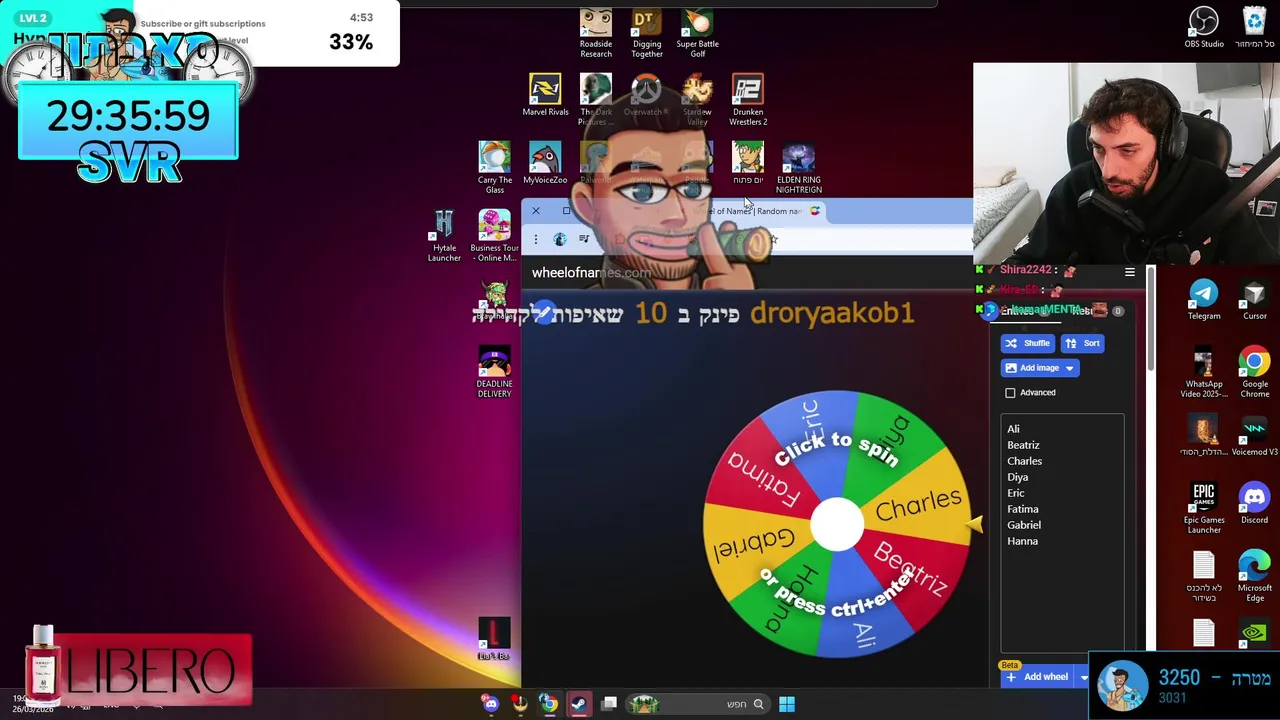The image size is (1280, 720).
Task: Click Discord icon in taskbar
Action: tap(490, 704)
